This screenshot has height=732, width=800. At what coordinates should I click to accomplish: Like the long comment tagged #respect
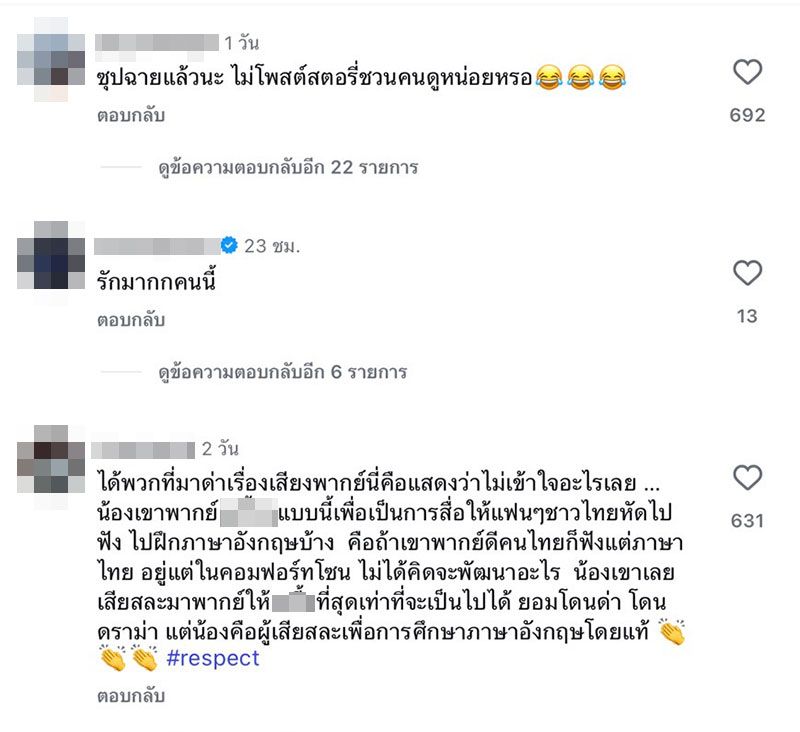click(x=747, y=478)
